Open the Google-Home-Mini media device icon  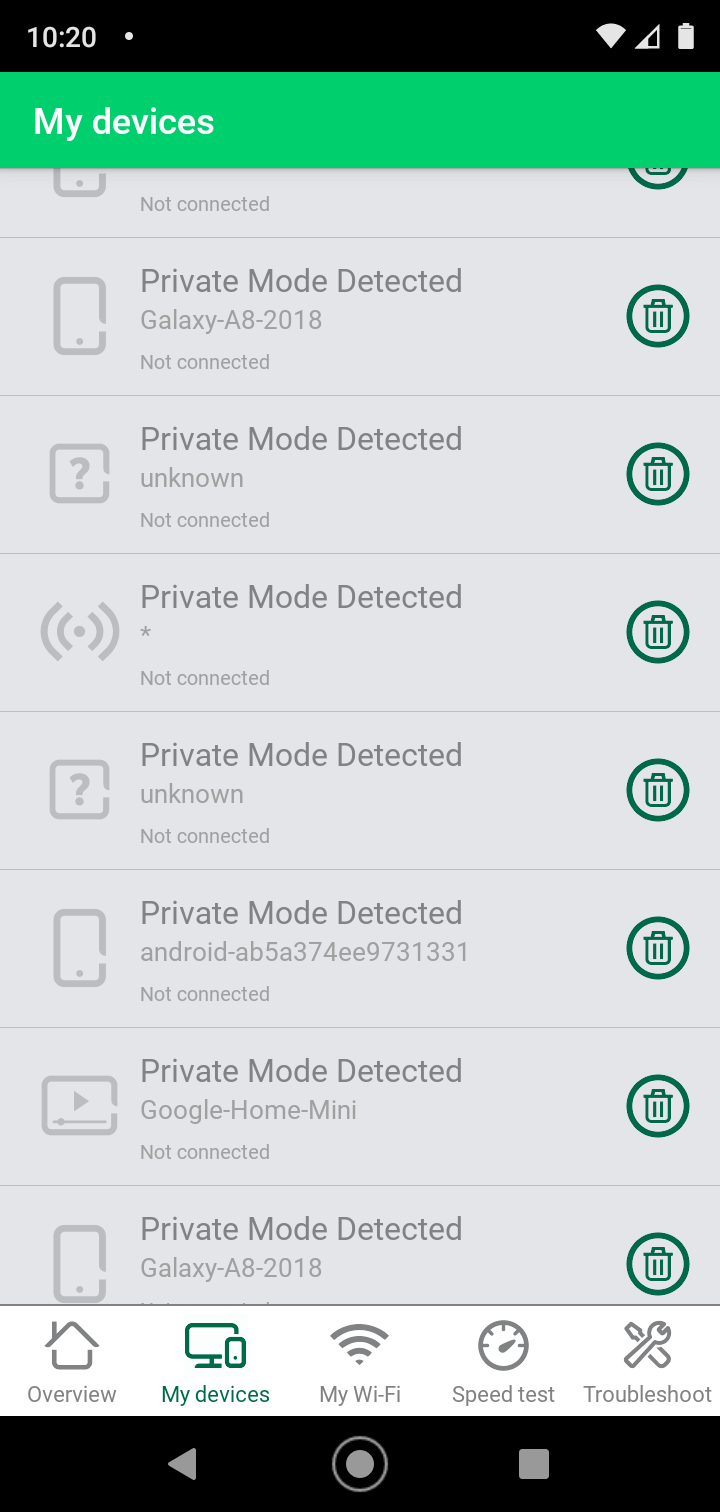79,1106
